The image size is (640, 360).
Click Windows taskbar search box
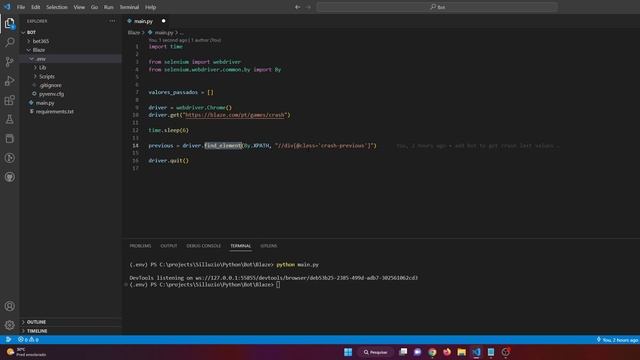[x=376, y=352]
